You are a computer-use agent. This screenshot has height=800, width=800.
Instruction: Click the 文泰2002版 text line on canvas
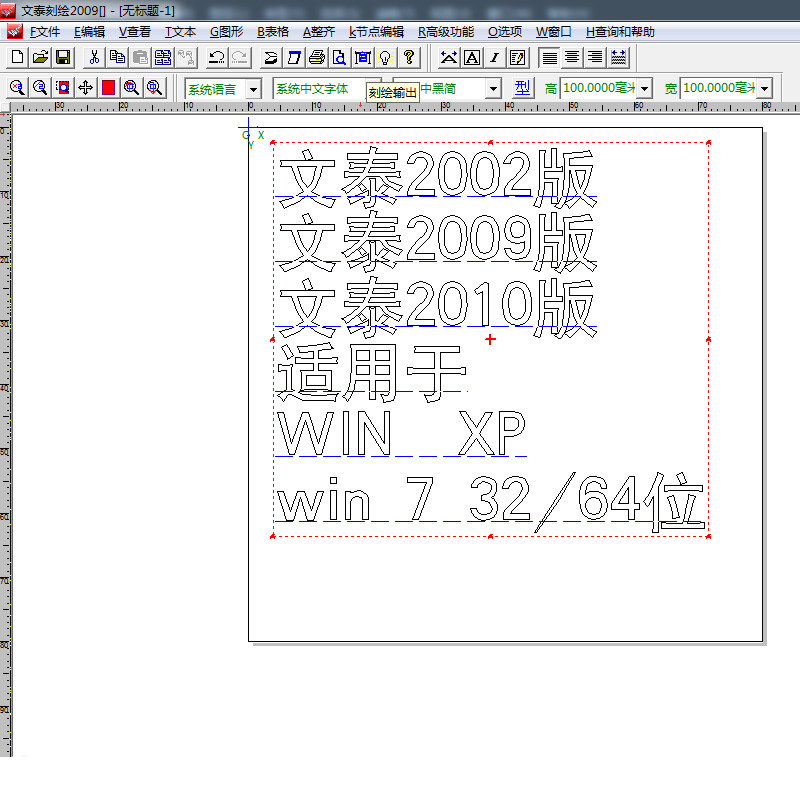(x=437, y=178)
